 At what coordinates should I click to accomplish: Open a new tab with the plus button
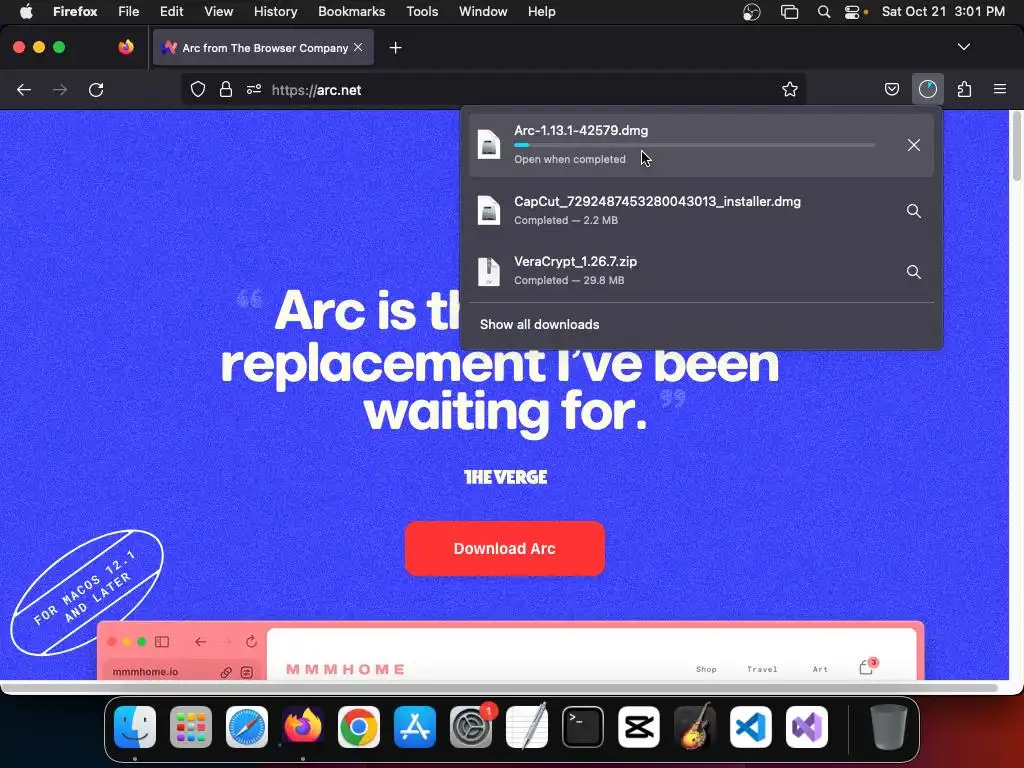[395, 48]
